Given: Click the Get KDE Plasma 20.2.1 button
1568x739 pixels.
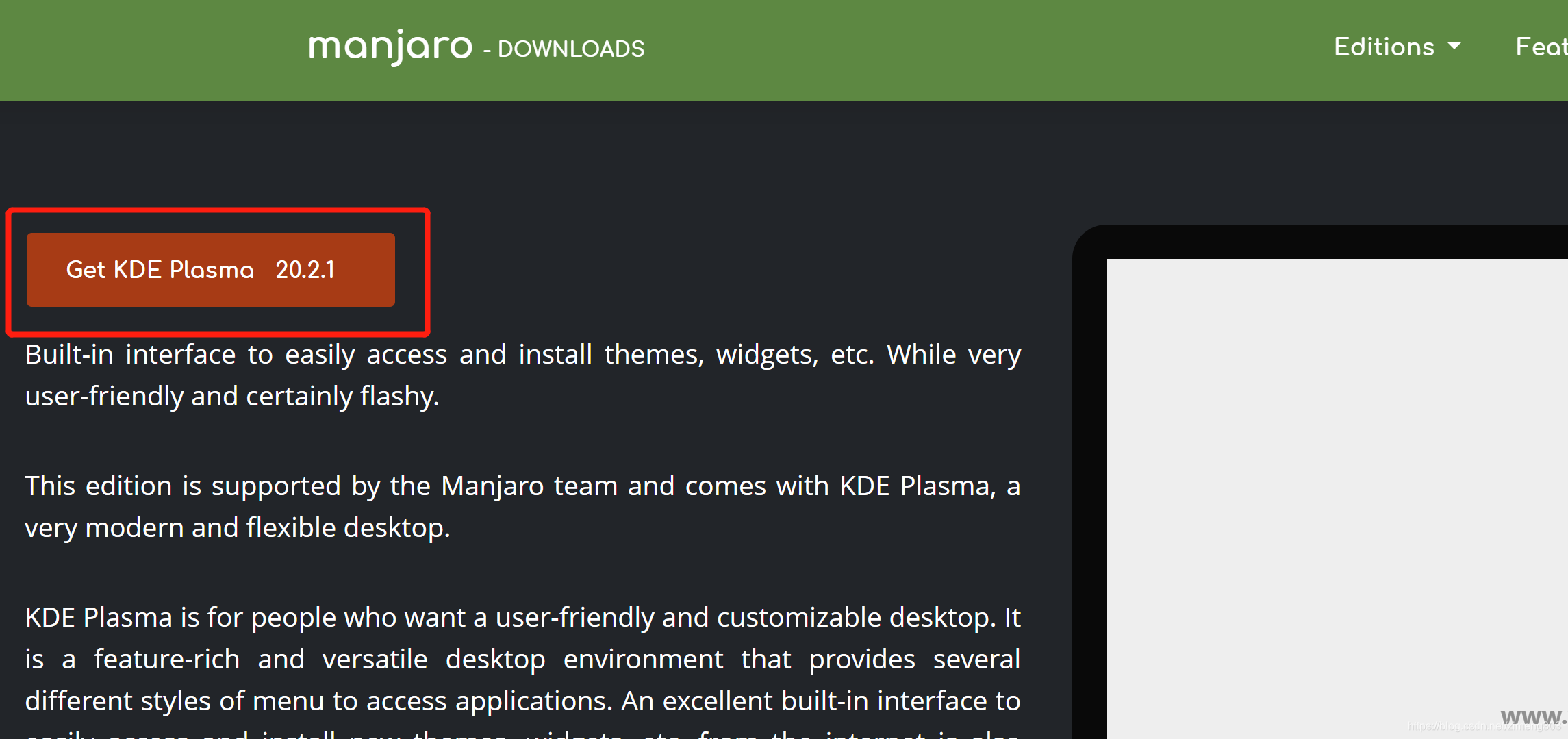Looking at the screenshot, I should coord(211,270).
